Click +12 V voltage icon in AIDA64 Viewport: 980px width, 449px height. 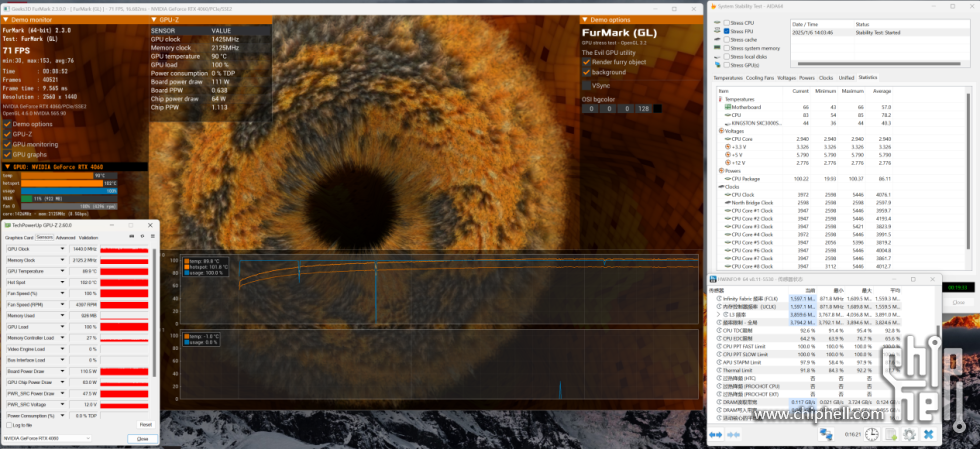728,163
